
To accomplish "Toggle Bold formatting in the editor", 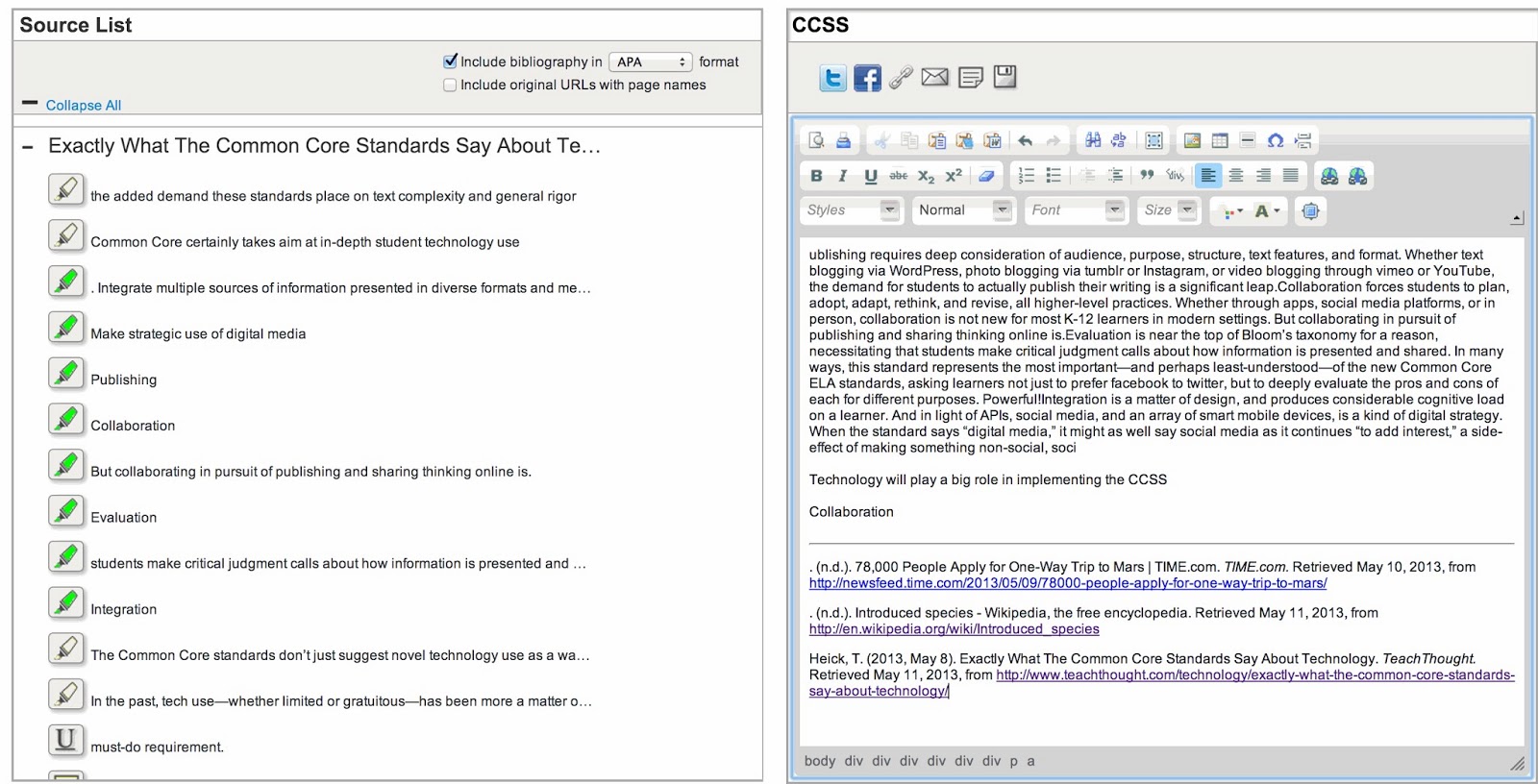I will [x=816, y=176].
